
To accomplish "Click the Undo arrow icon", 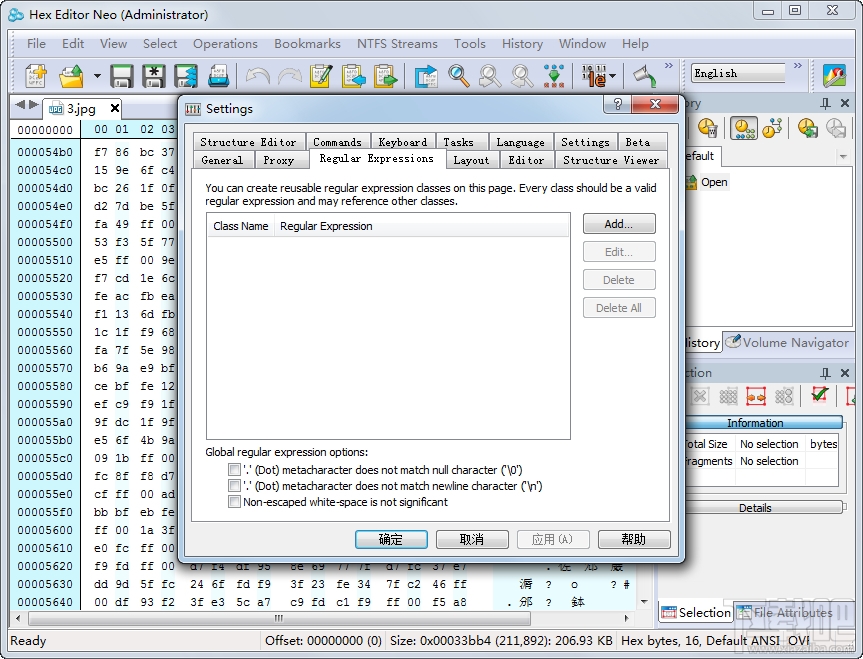I will pos(257,76).
